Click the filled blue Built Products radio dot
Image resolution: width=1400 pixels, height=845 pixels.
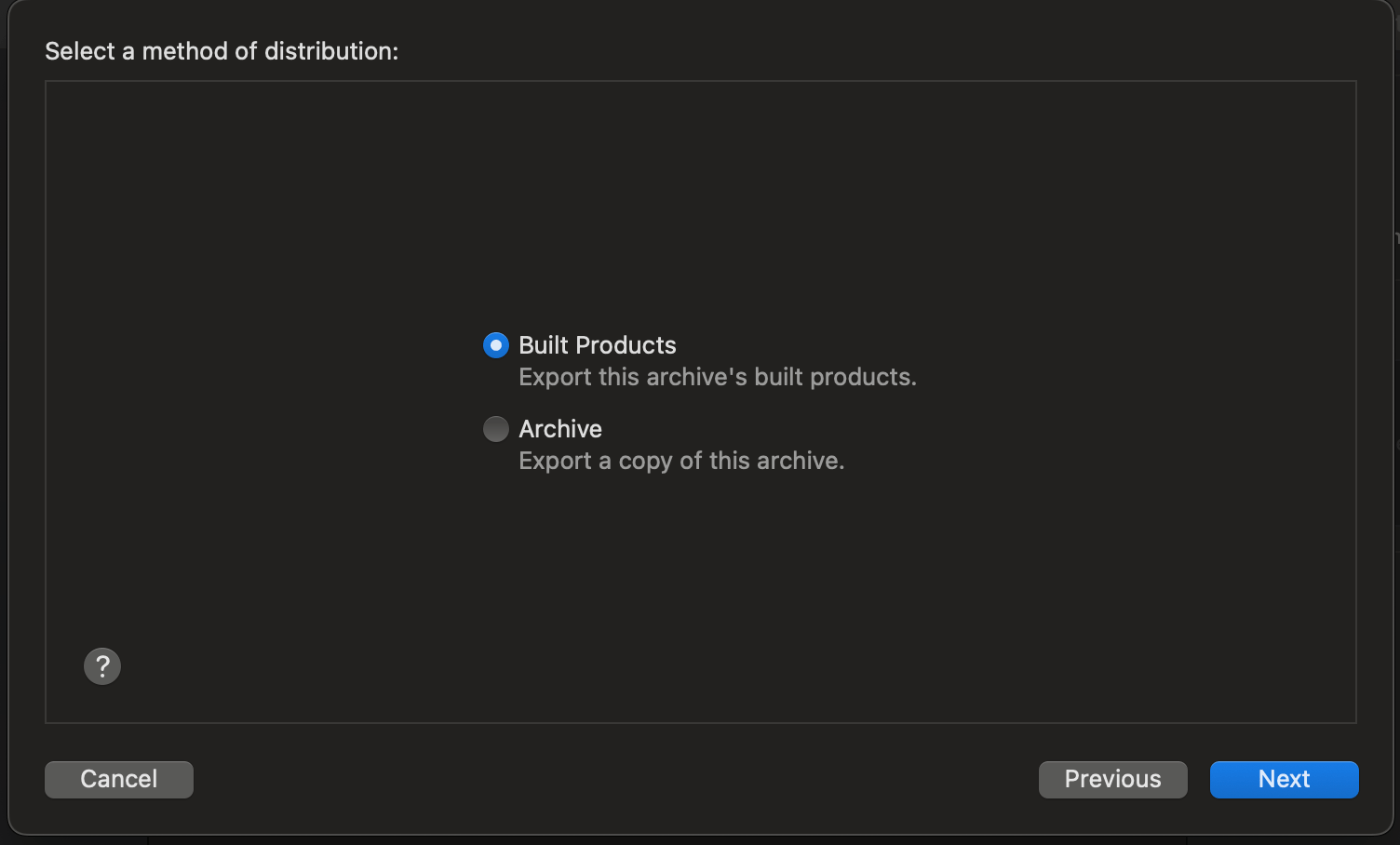pos(495,345)
